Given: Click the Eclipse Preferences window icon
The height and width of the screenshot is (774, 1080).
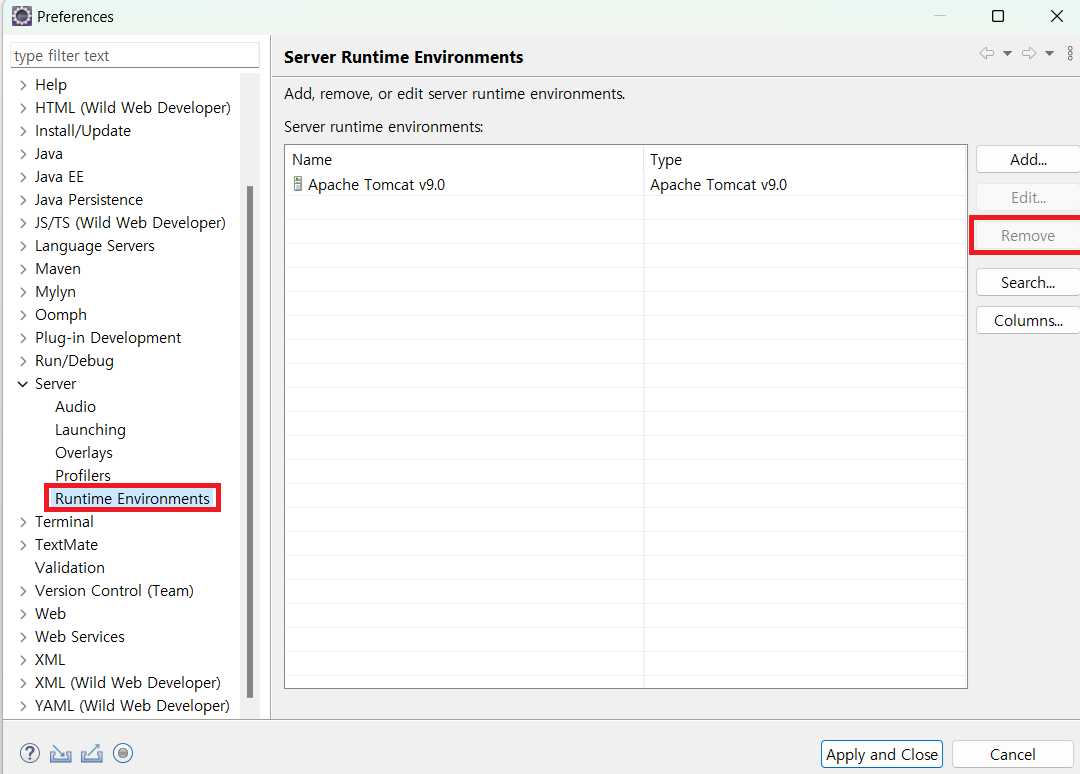Looking at the screenshot, I should coord(22,16).
